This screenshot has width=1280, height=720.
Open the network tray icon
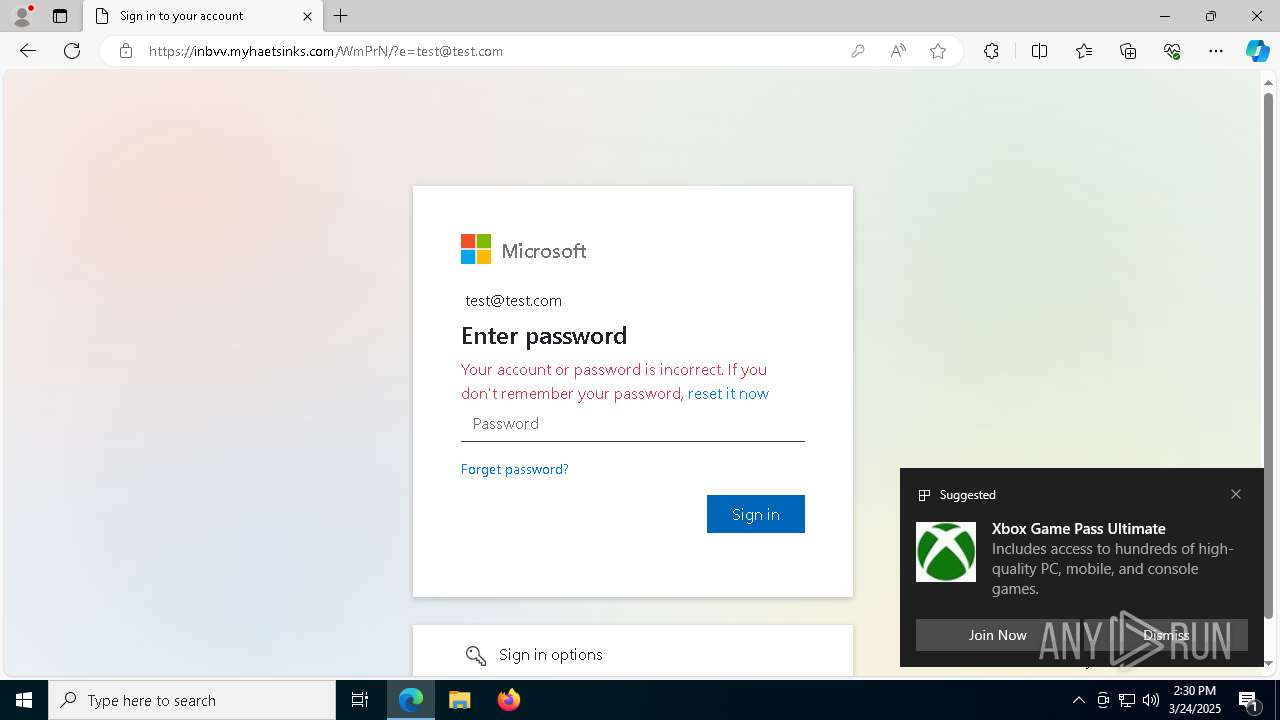point(1127,700)
